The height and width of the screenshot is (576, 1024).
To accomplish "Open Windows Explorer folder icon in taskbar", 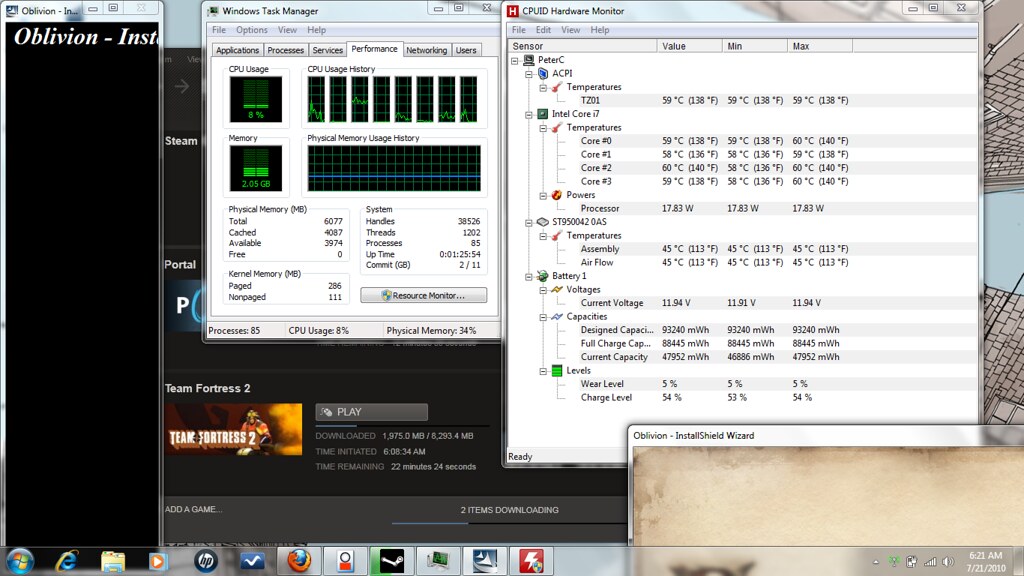I will (112, 561).
